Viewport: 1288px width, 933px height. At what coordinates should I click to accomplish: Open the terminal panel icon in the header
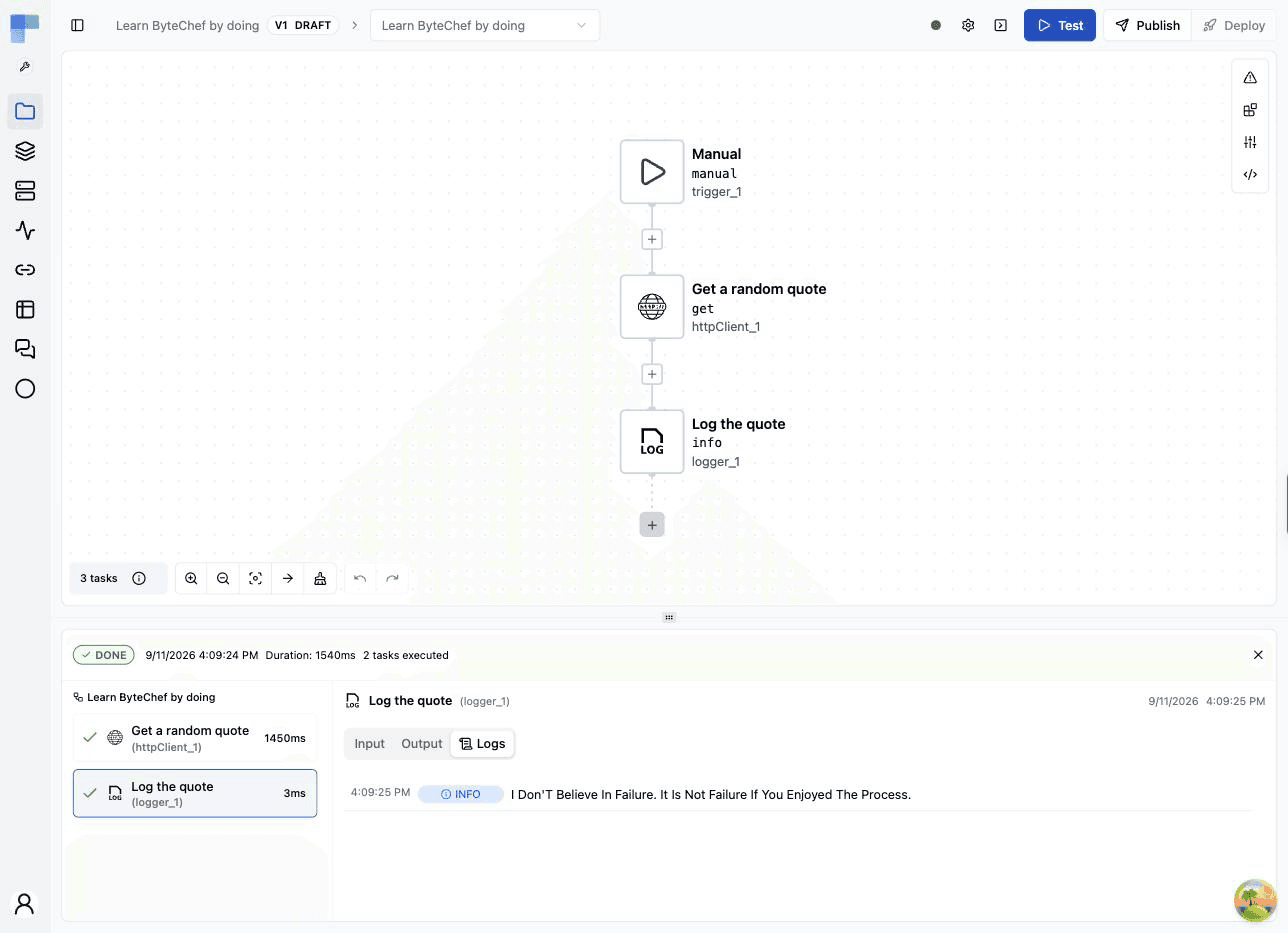[x=1000, y=25]
